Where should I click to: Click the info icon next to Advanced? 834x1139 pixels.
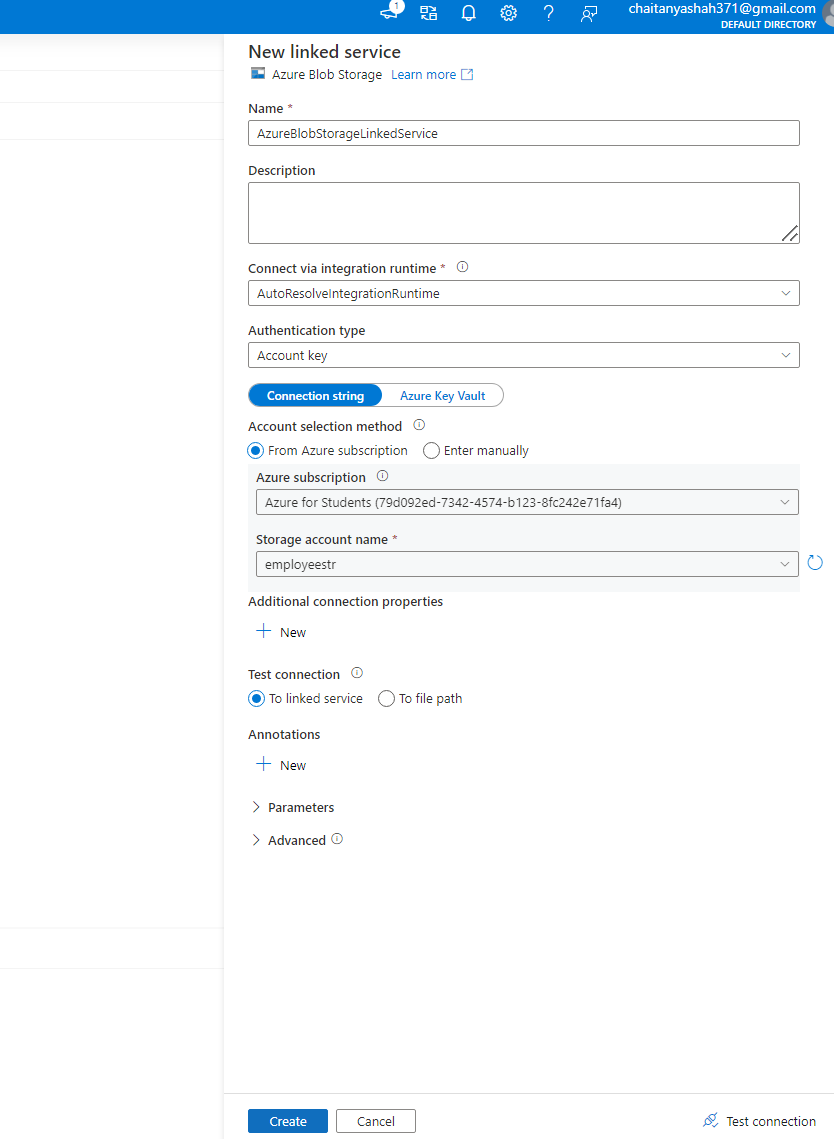(x=337, y=839)
